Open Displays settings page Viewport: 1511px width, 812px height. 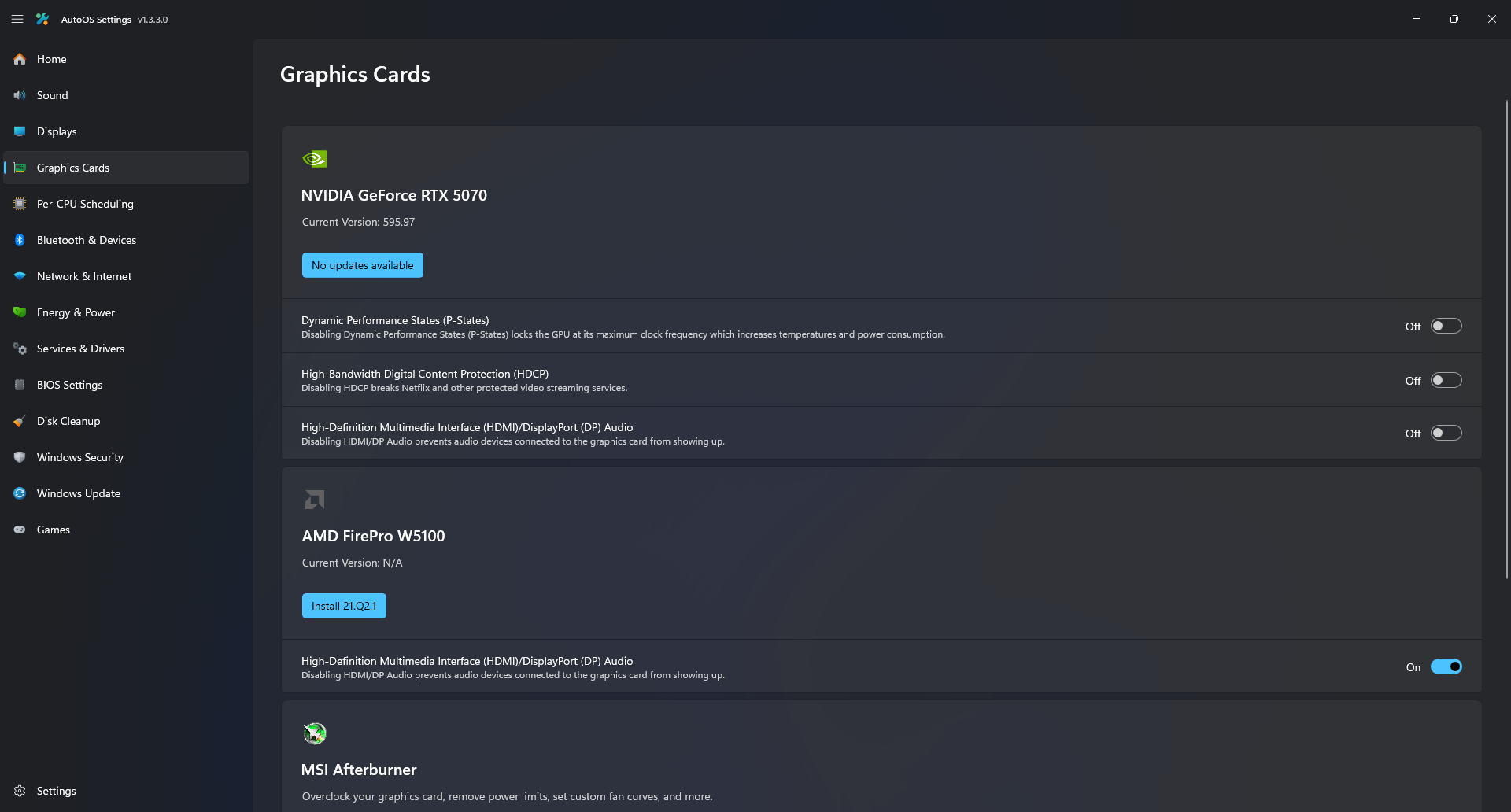pyautogui.click(x=126, y=131)
